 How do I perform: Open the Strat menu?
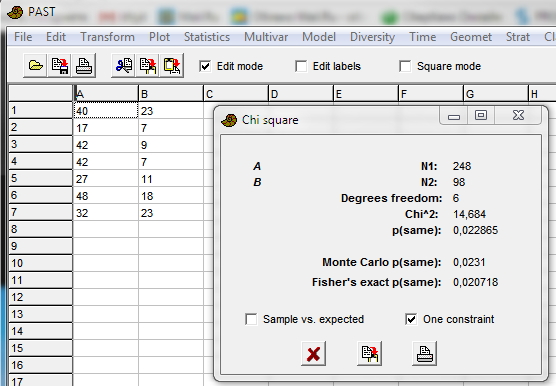point(518,37)
